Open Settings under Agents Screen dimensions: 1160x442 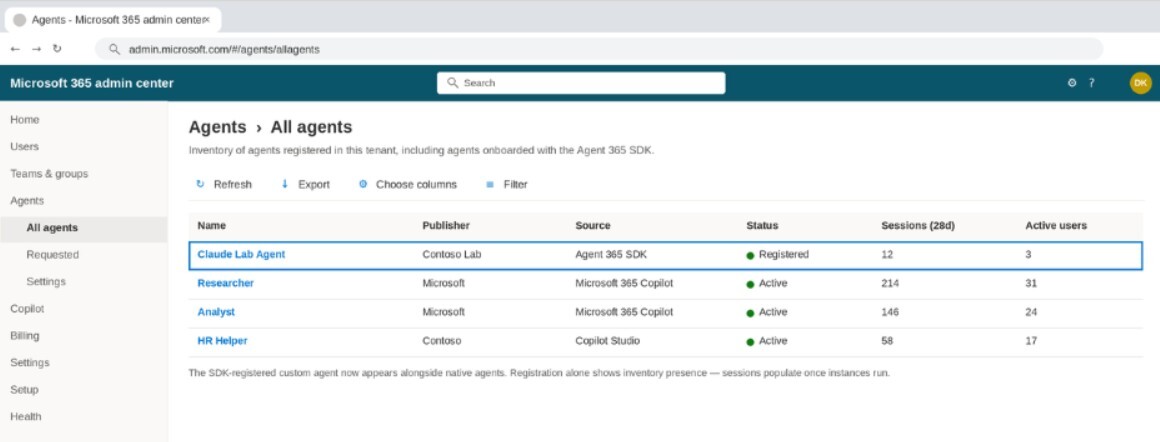(x=46, y=281)
